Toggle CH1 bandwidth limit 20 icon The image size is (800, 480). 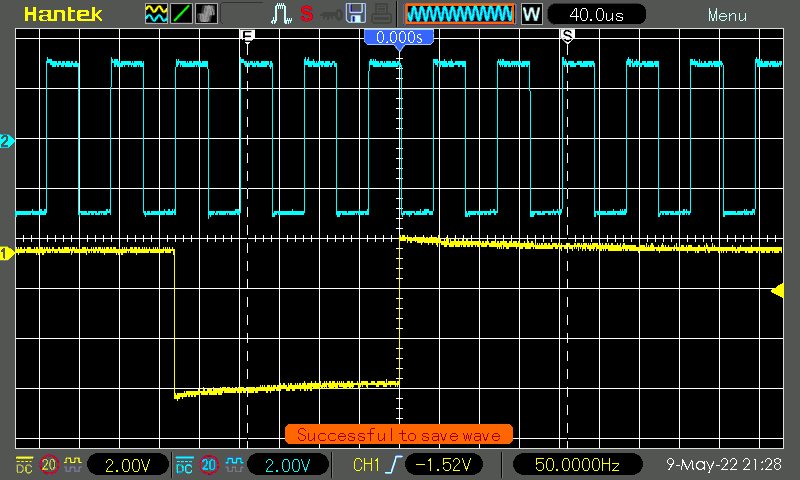[48, 465]
